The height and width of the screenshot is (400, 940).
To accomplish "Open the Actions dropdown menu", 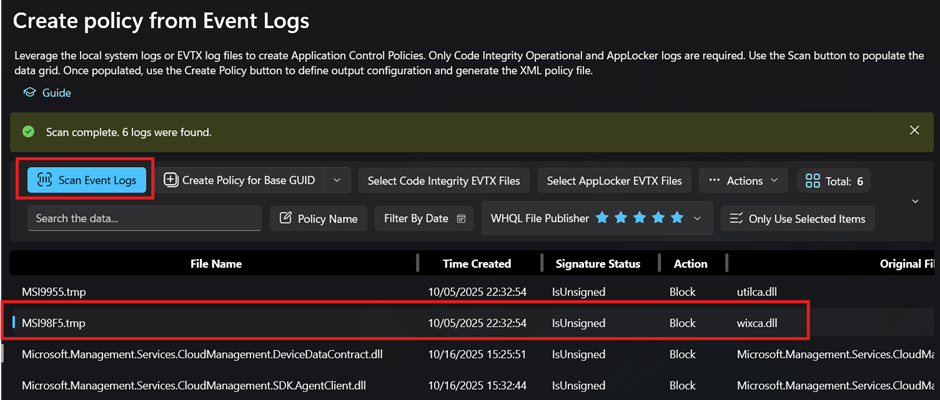I will tap(743, 181).
